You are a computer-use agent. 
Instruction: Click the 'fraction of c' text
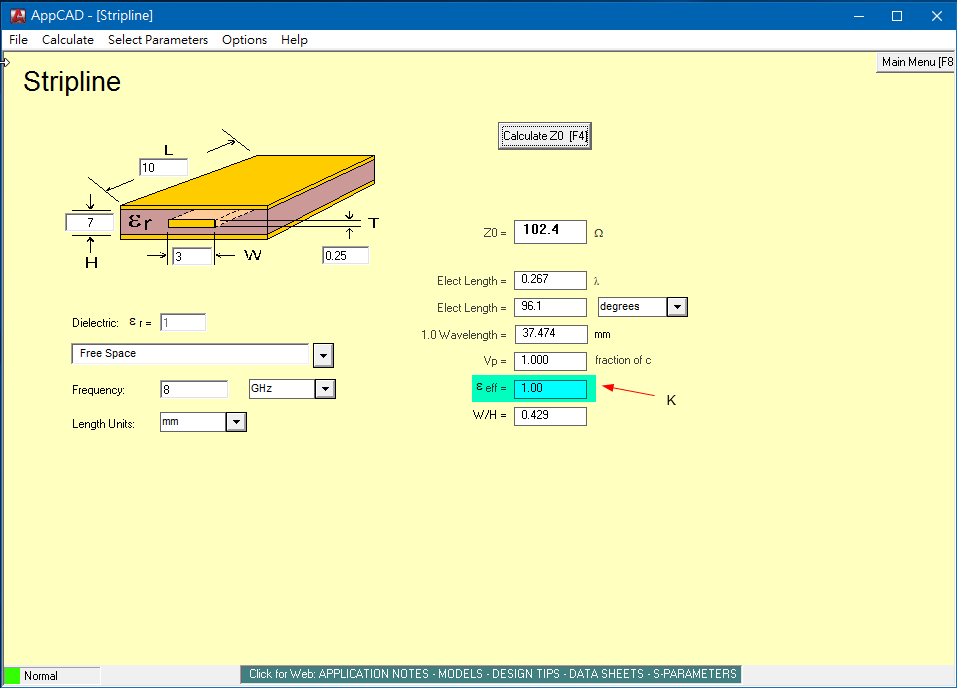coord(623,360)
